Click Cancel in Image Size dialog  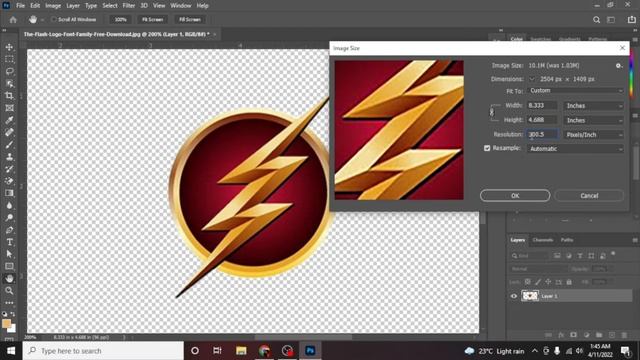(x=589, y=196)
